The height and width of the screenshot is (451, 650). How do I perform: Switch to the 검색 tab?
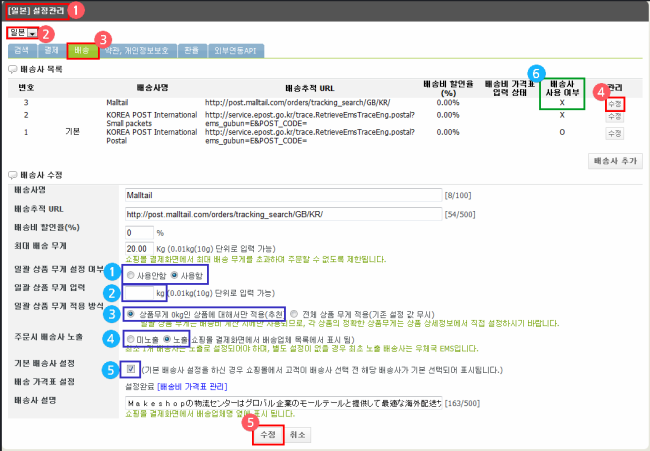(x=22, y=50)
